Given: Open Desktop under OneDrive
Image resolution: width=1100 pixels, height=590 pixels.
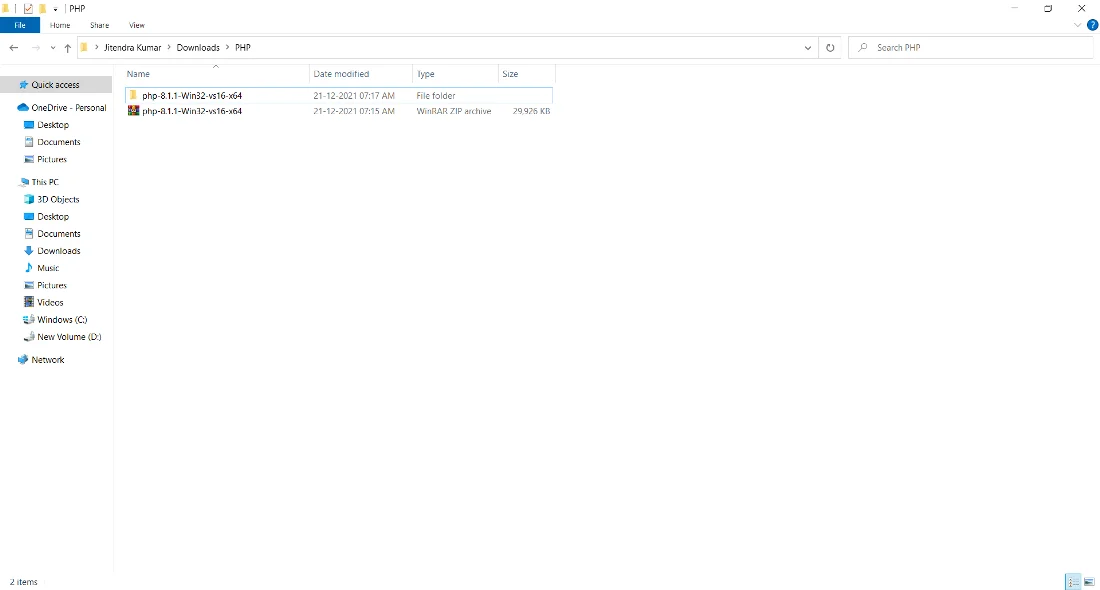Looking at the screenshot, I should [x=53, y=125].
